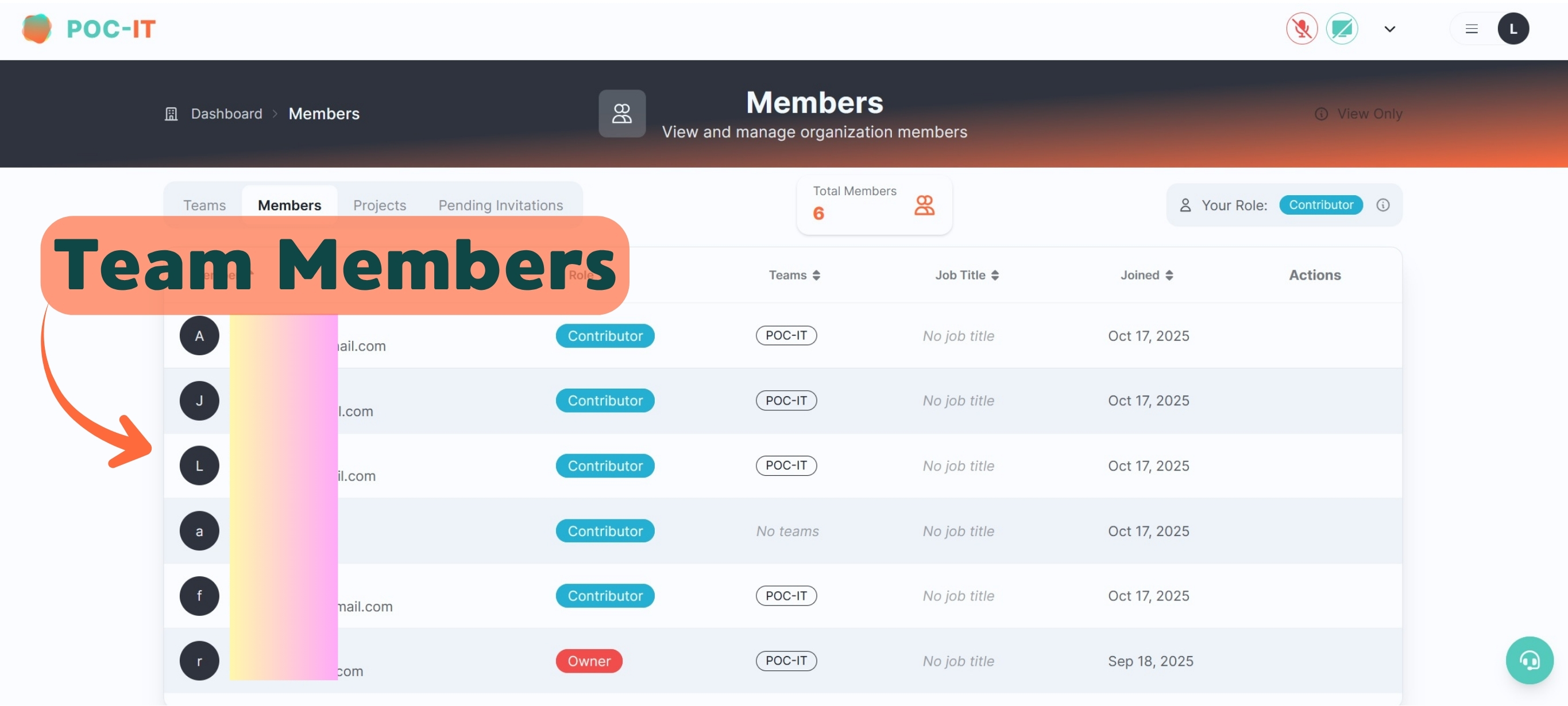Open the Projects tab
This screenshot has height=706, width=1568.
379,205
